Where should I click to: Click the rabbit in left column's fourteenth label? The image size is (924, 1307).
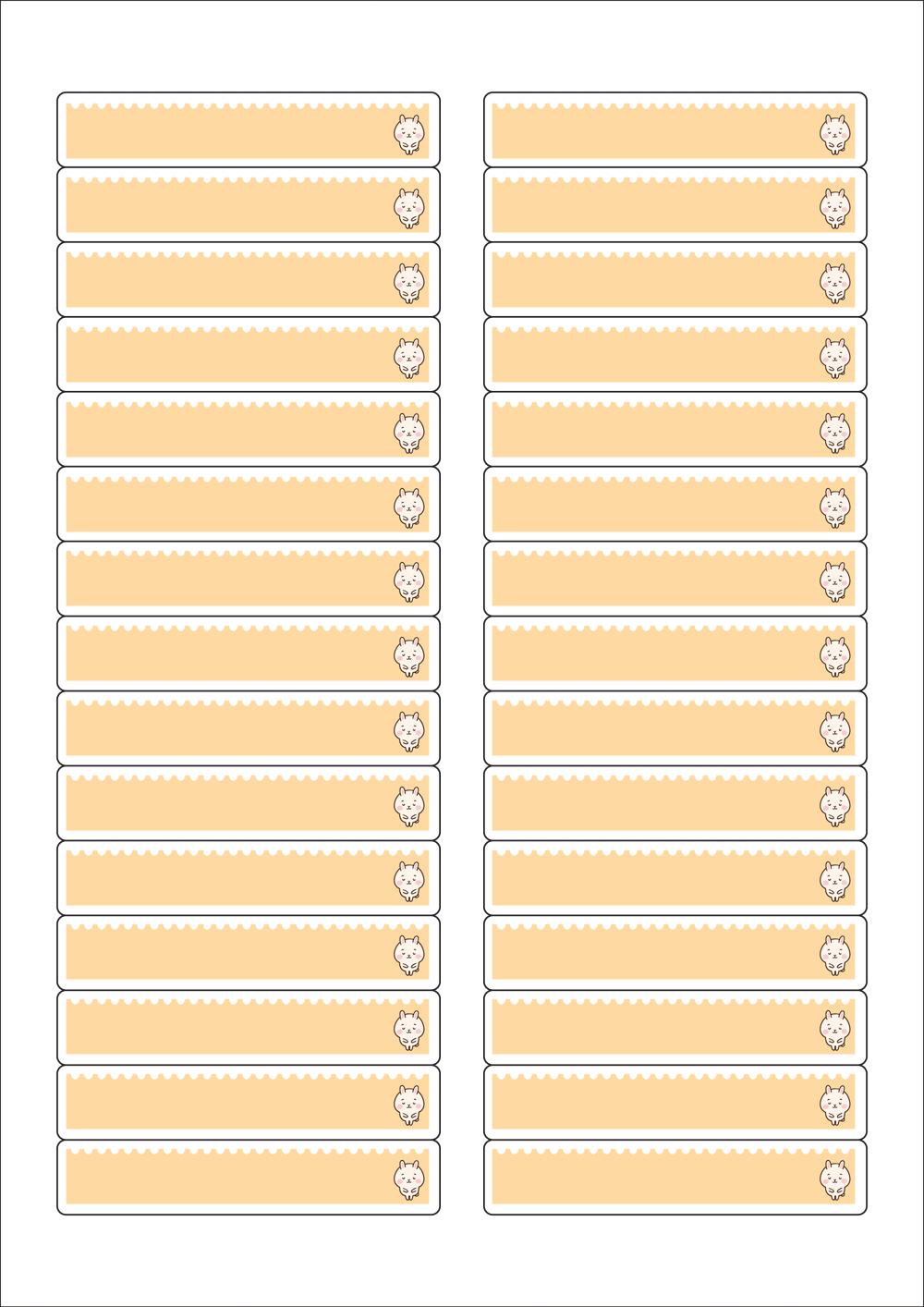click(x=408, y=1105)
